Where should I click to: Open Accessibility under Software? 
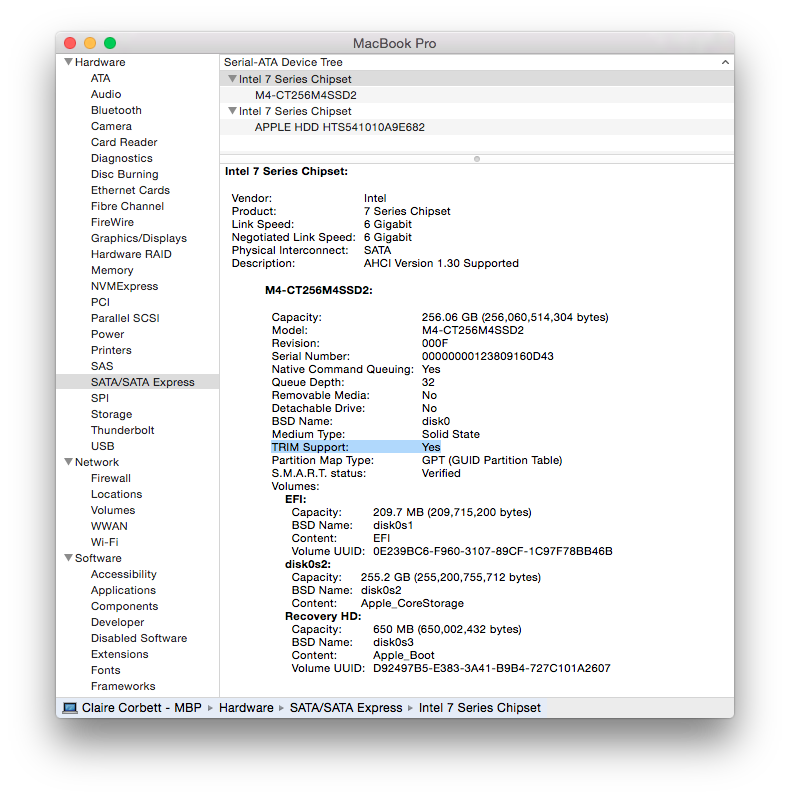coord(124,574)
